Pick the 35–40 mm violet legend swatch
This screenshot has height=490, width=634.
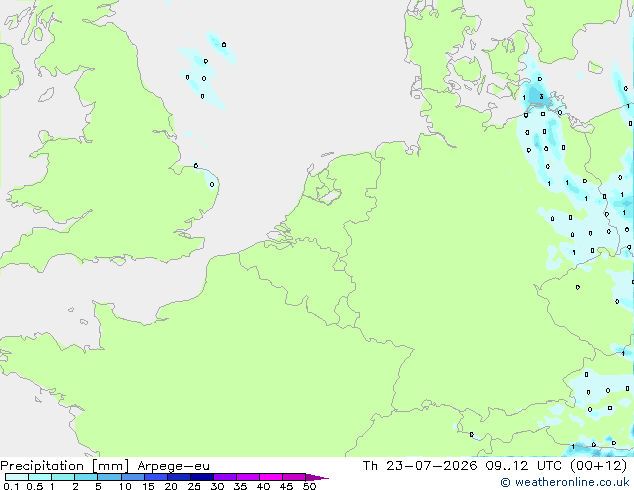click(x=248, y=477)
